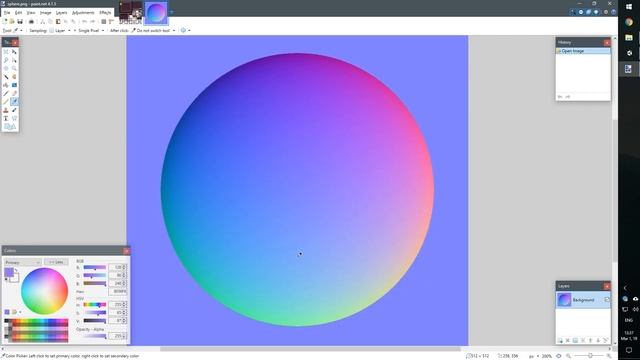Image resolution: width=640 pixels, height=360 pixels.
Task: Select the Shapes tool
Action: [10, 127]
